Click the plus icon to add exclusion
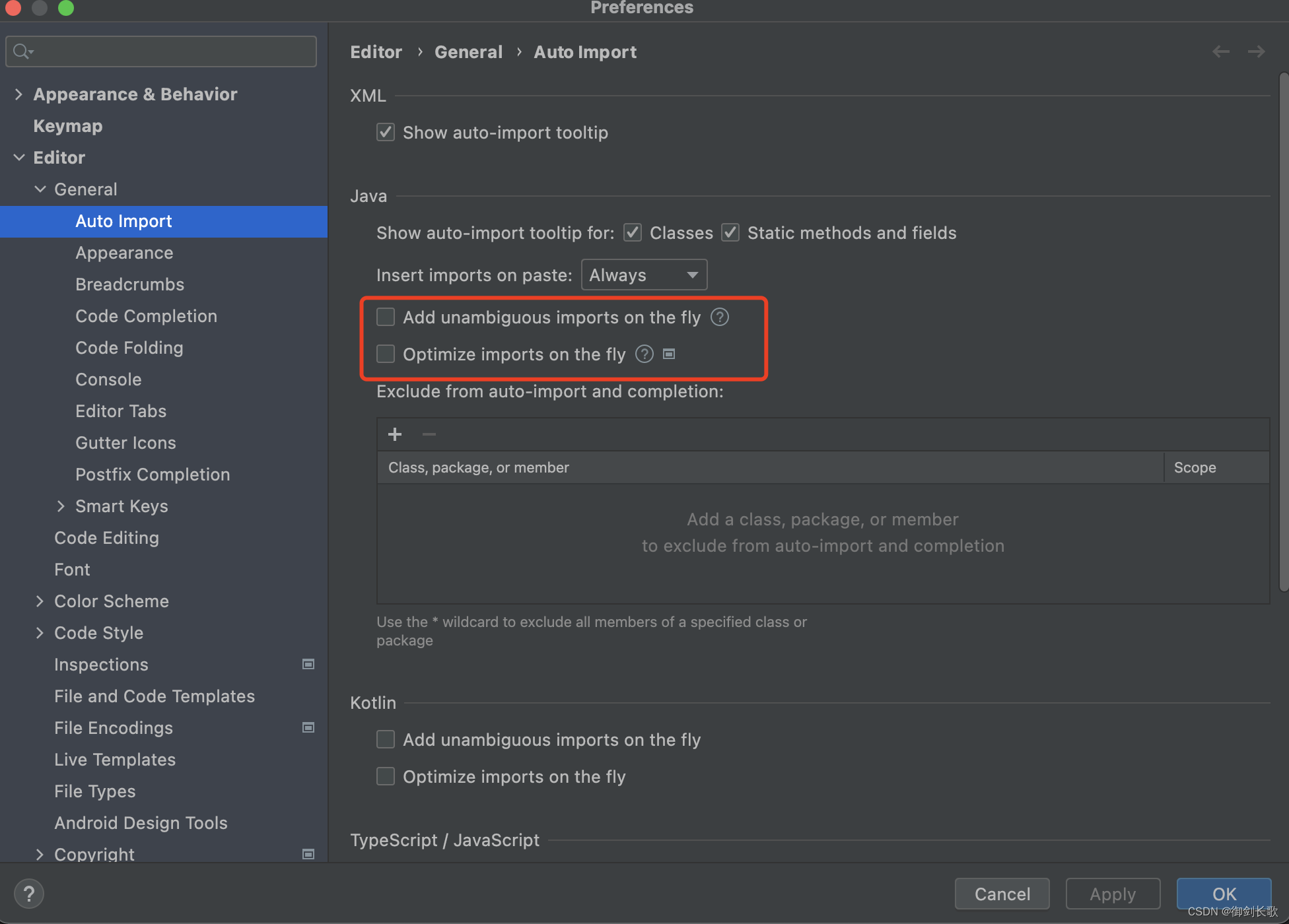Image resolution: width=1289 pixels, height=924 pixels. pos(395,434)
